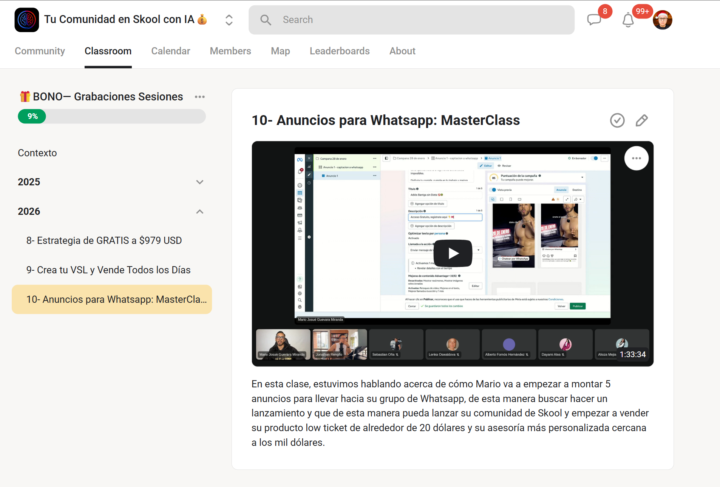This screenshot has width=720, height=487.
Task: Collapse the 2026 section
Action: pos(111,212)
